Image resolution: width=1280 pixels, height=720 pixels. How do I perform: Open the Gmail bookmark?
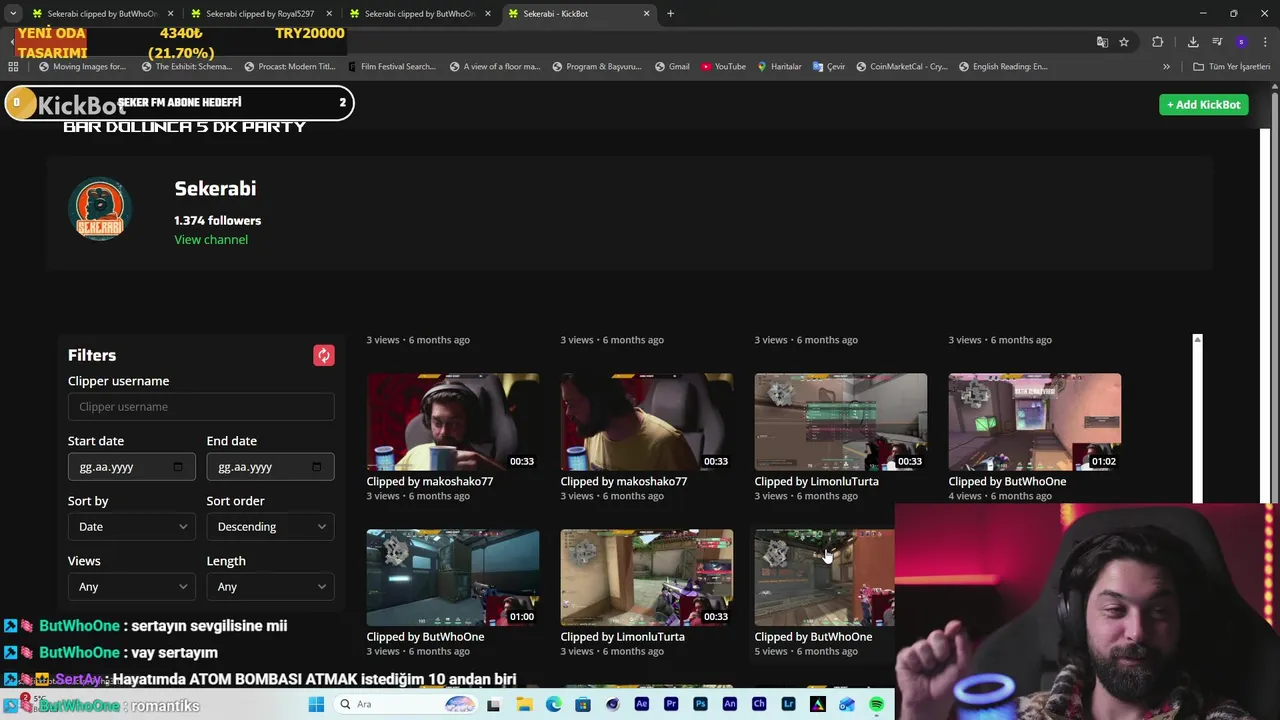(672, 67)
